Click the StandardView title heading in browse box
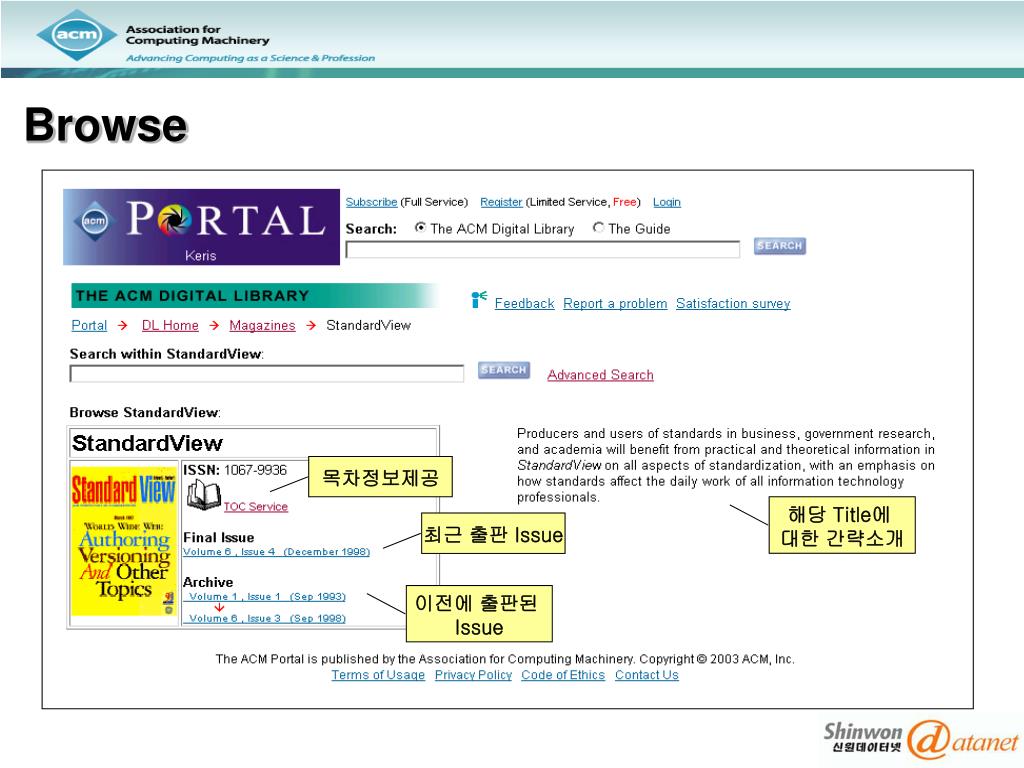The width and height of the screenshot is (1024, 768). tap(148, 443)
